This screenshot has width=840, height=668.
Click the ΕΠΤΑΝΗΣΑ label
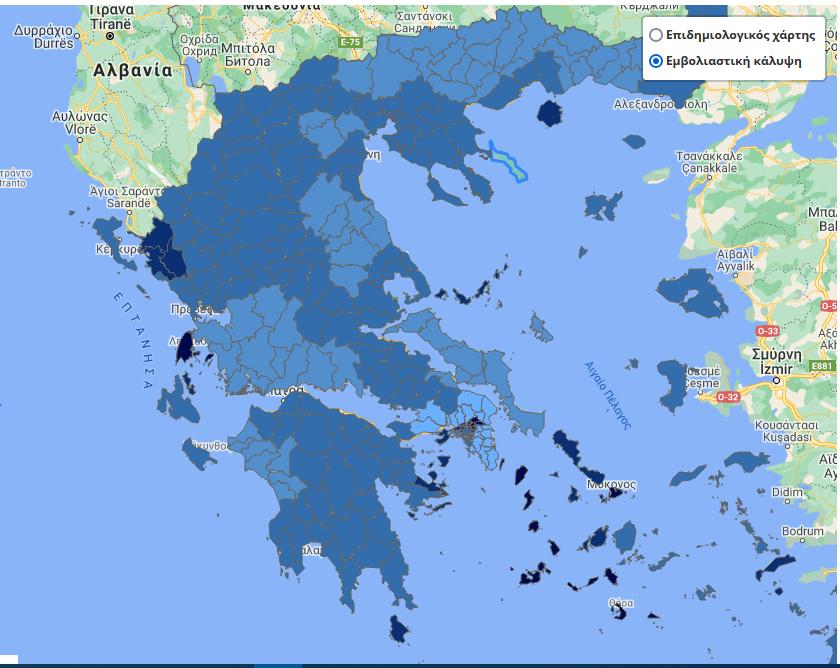pos(134,340)
